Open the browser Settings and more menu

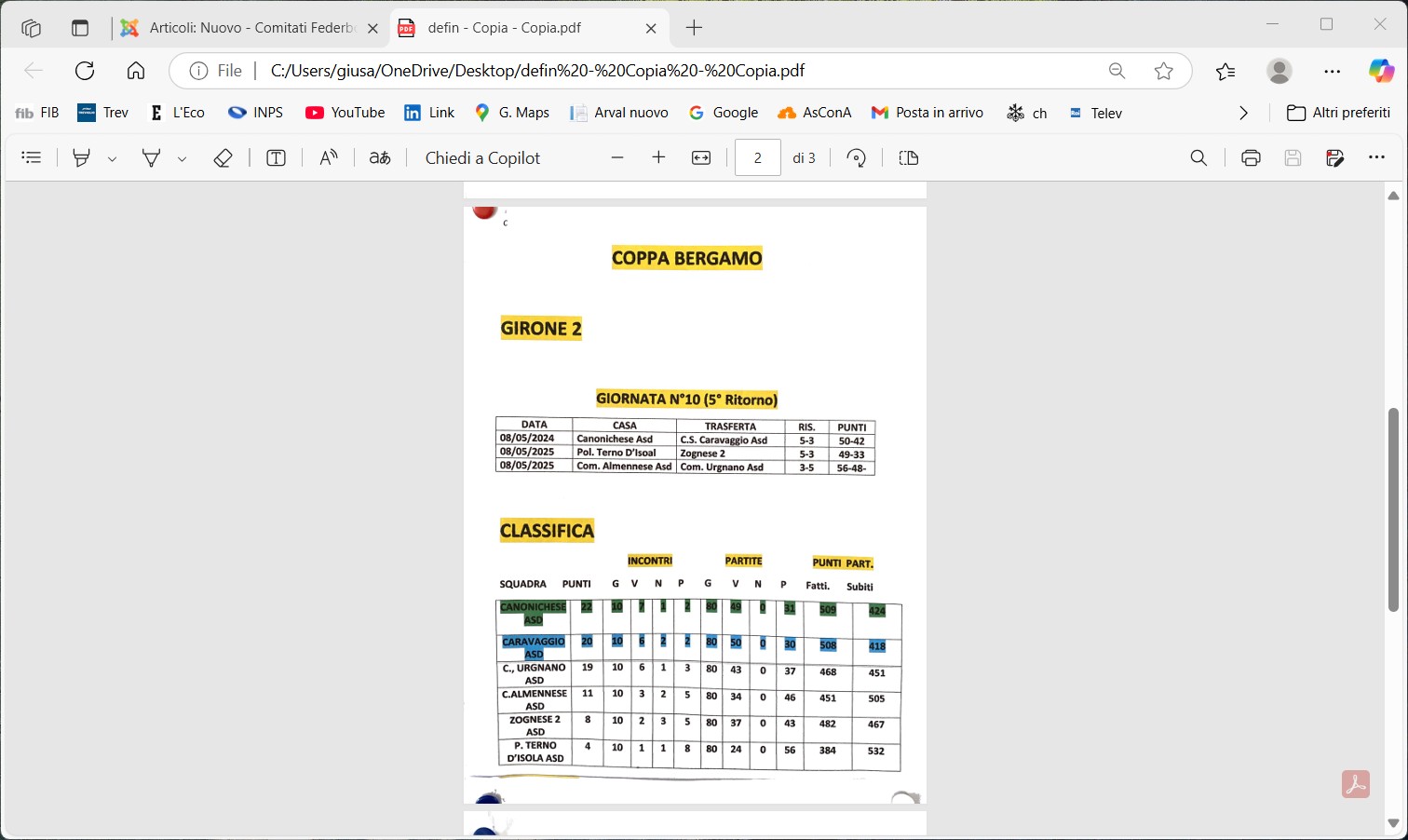[1333, 71]
